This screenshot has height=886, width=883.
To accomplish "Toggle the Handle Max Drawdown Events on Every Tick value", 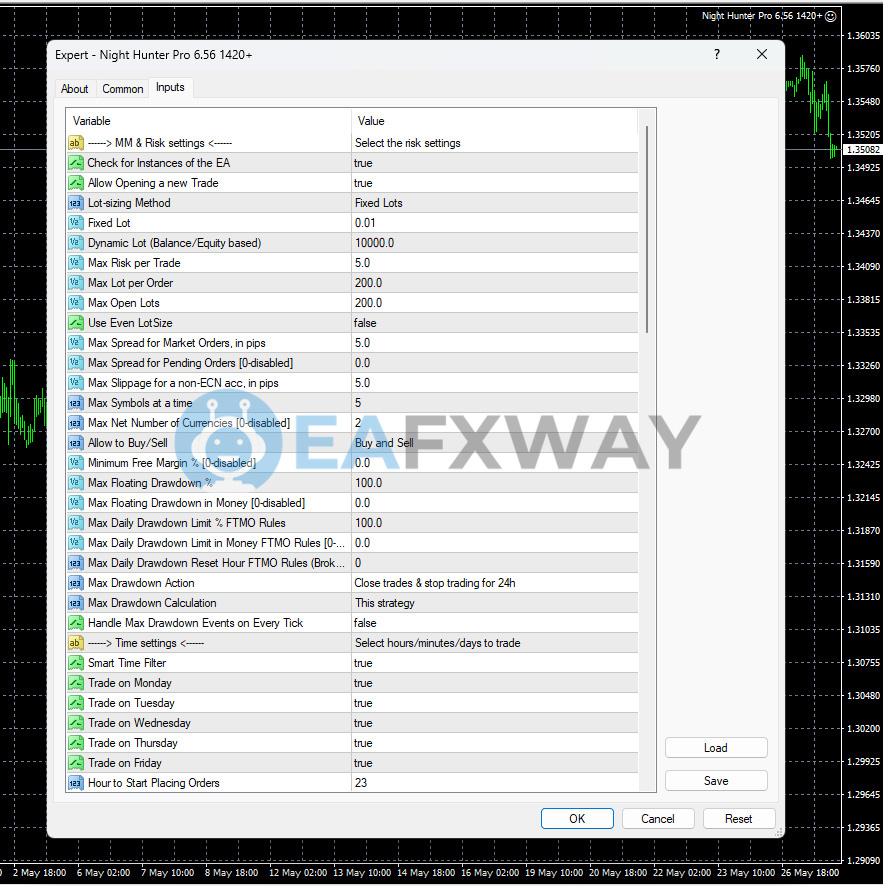I will [x=494, y=623].
